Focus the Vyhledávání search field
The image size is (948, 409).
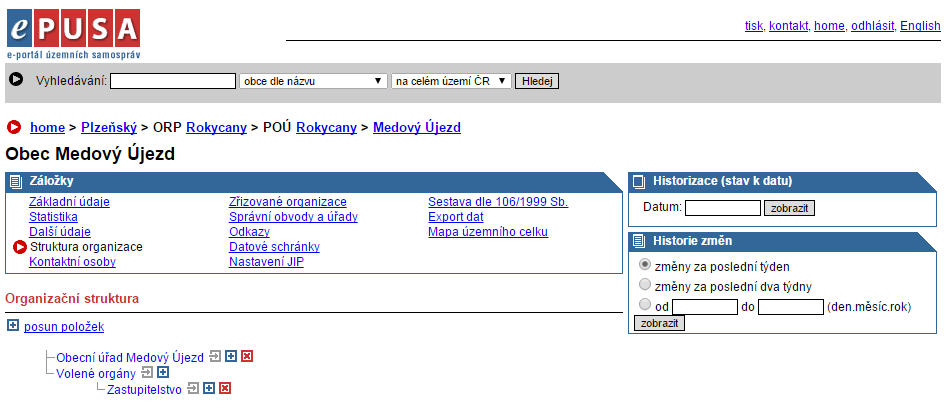coord(173,81)
